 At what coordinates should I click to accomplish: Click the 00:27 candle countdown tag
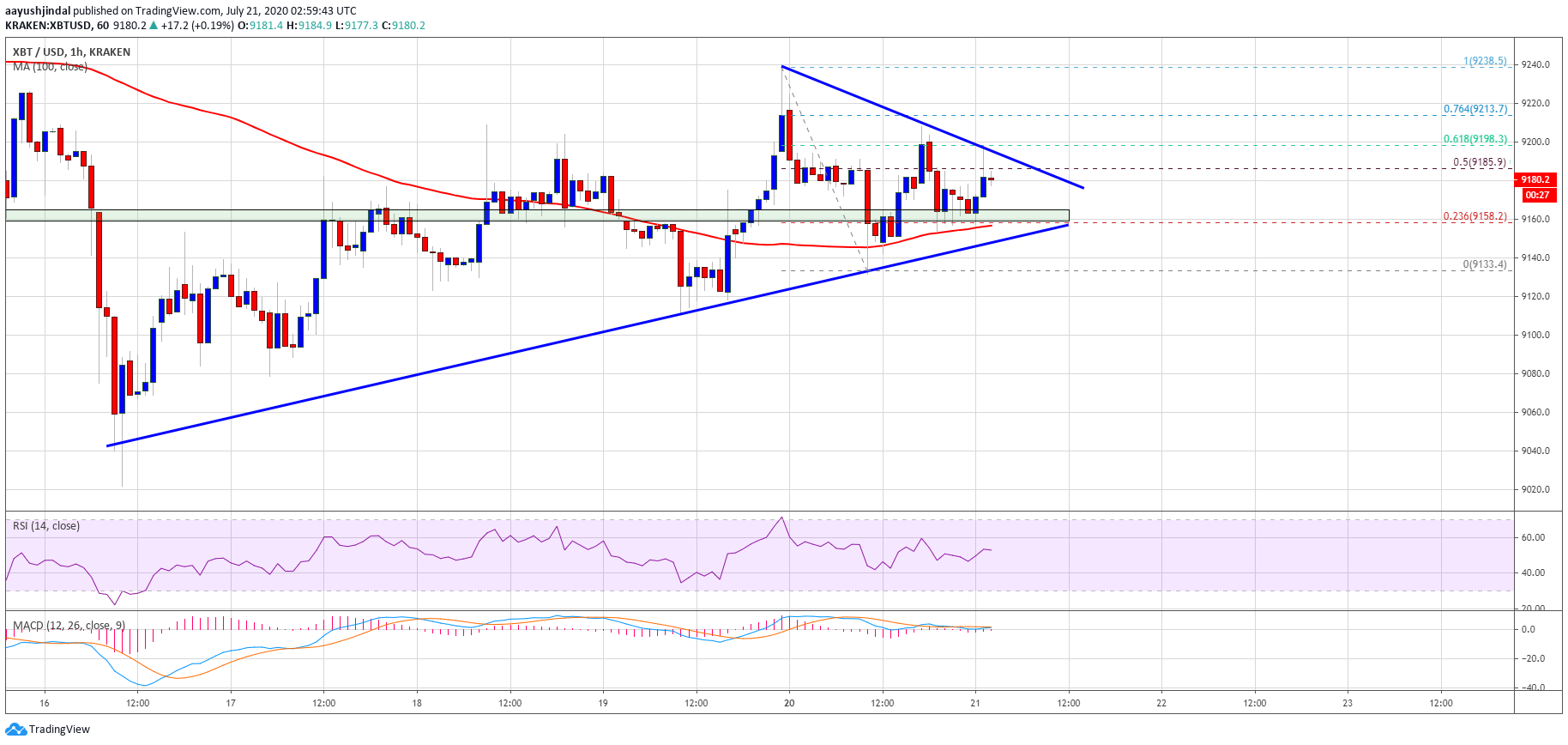click(x=1536, y=195)
